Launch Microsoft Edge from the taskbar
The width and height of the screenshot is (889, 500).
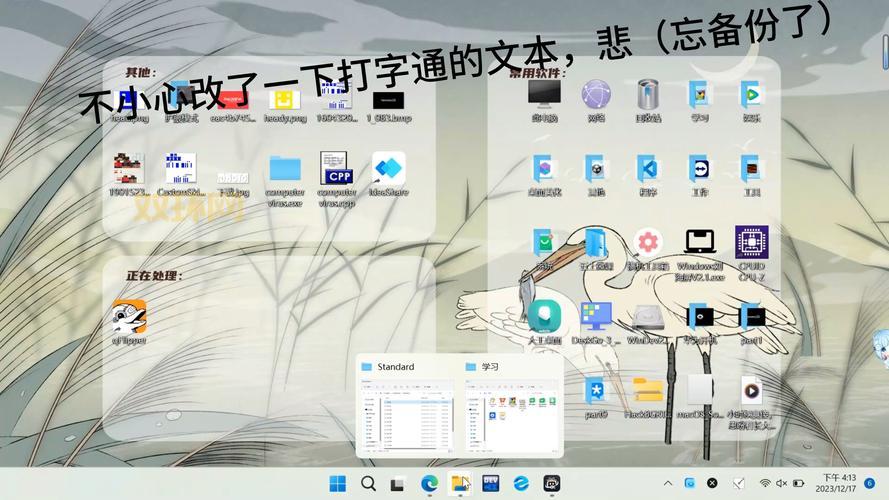pos(429,484)
